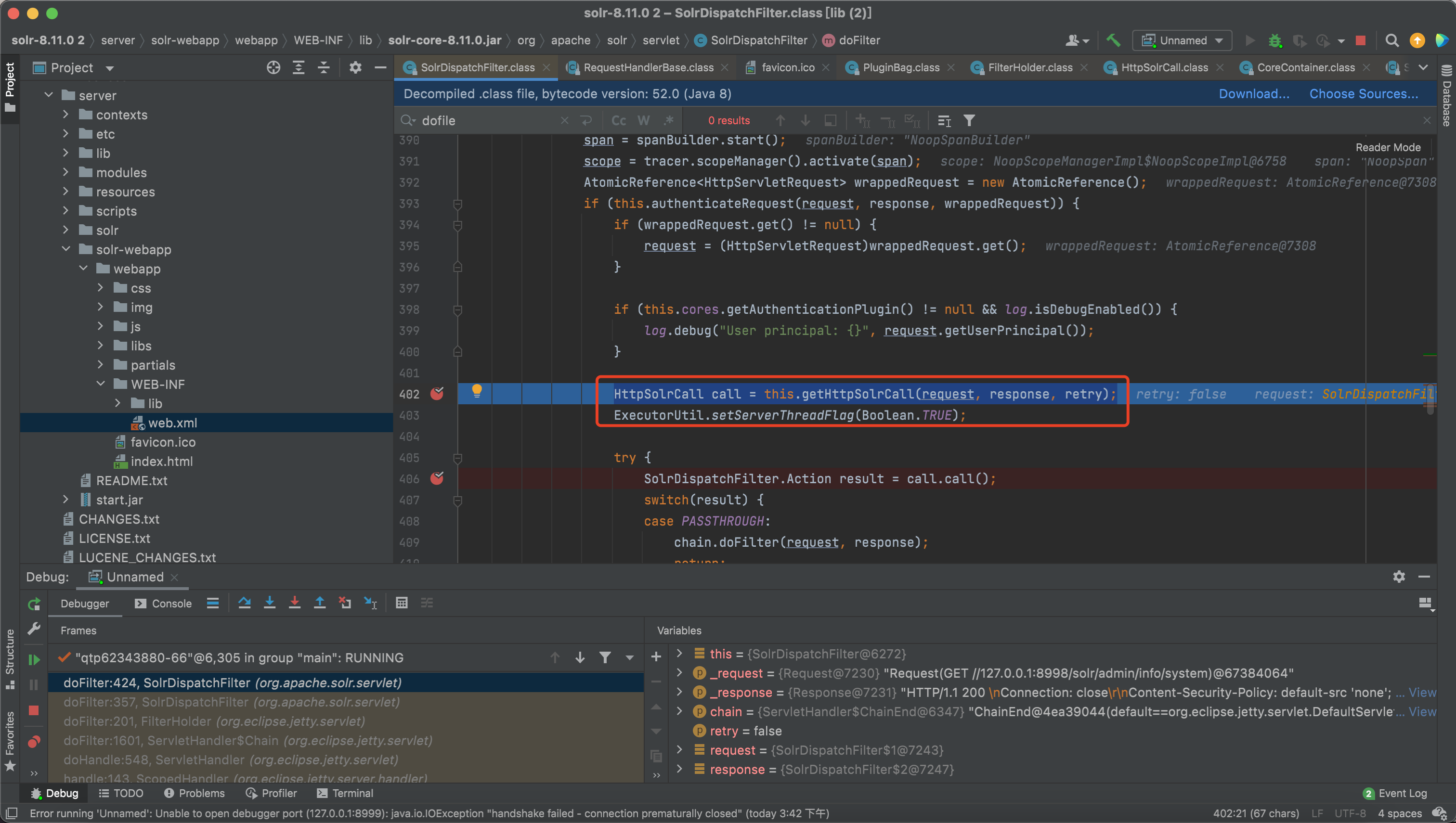Open the Terminal tool window tab
Screen dimensions: 1456x823
[345, 793]
